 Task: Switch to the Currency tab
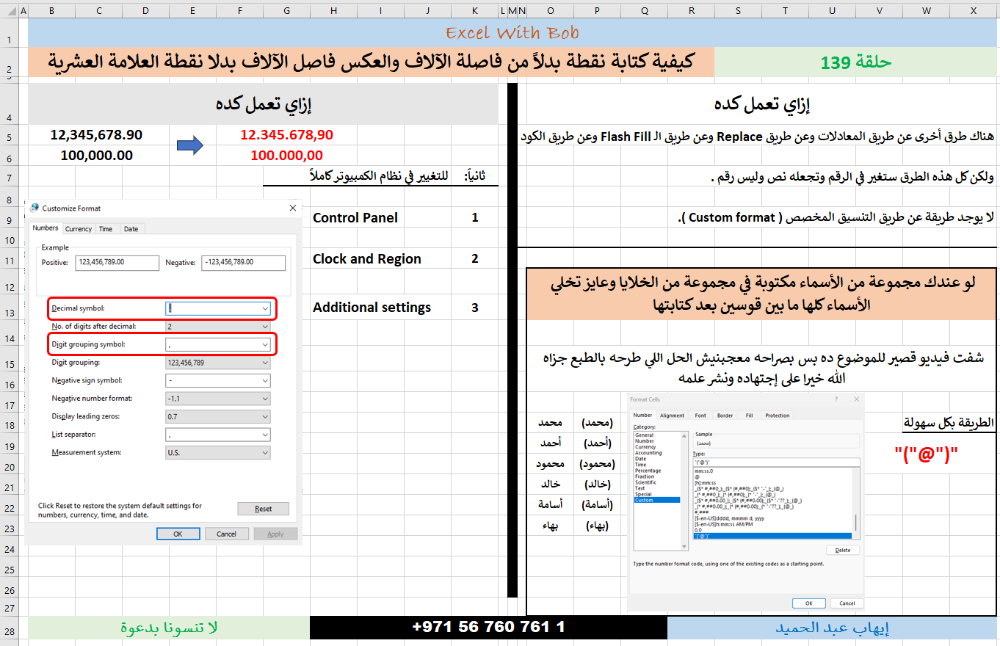pyautogui.click(x=78, y=229)
